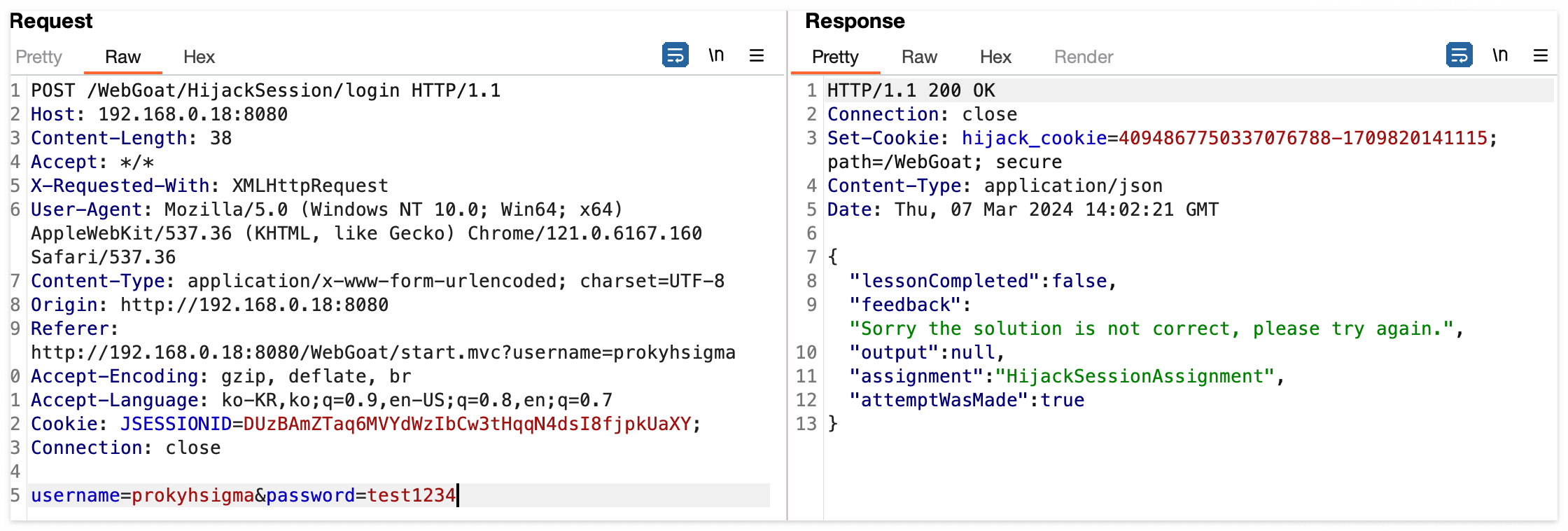Click the "Sorry the solution is not correct" message
1568x531 pixels.
(x=1151, y=329)
